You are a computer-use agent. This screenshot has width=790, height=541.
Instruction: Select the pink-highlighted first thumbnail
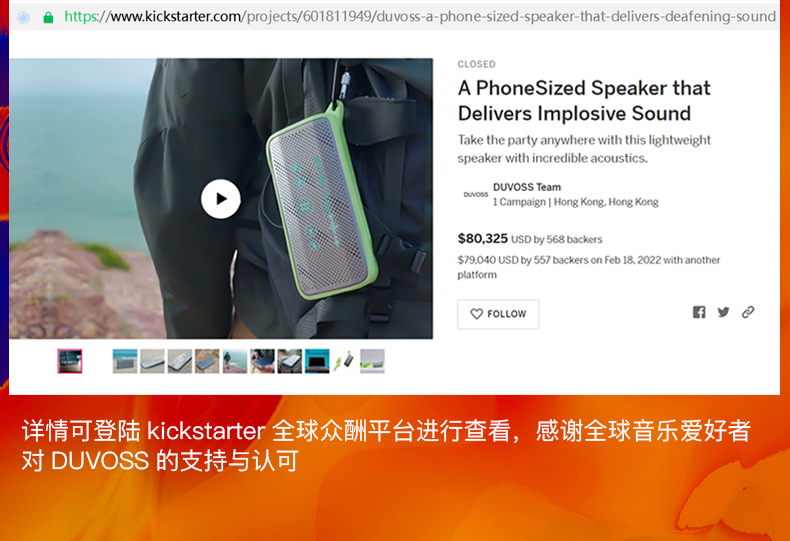70,361
